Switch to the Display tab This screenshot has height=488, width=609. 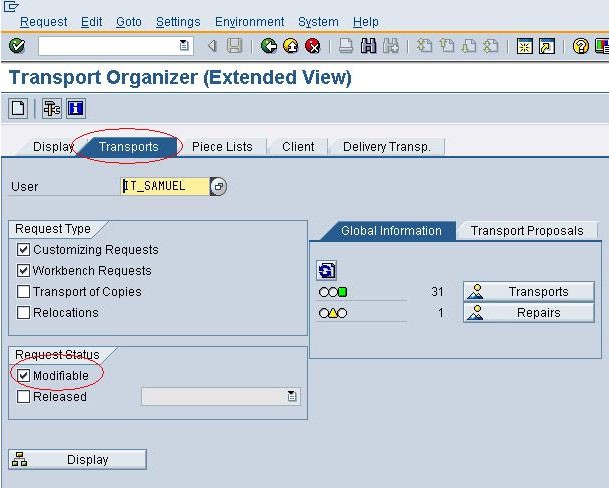[52, 147]
